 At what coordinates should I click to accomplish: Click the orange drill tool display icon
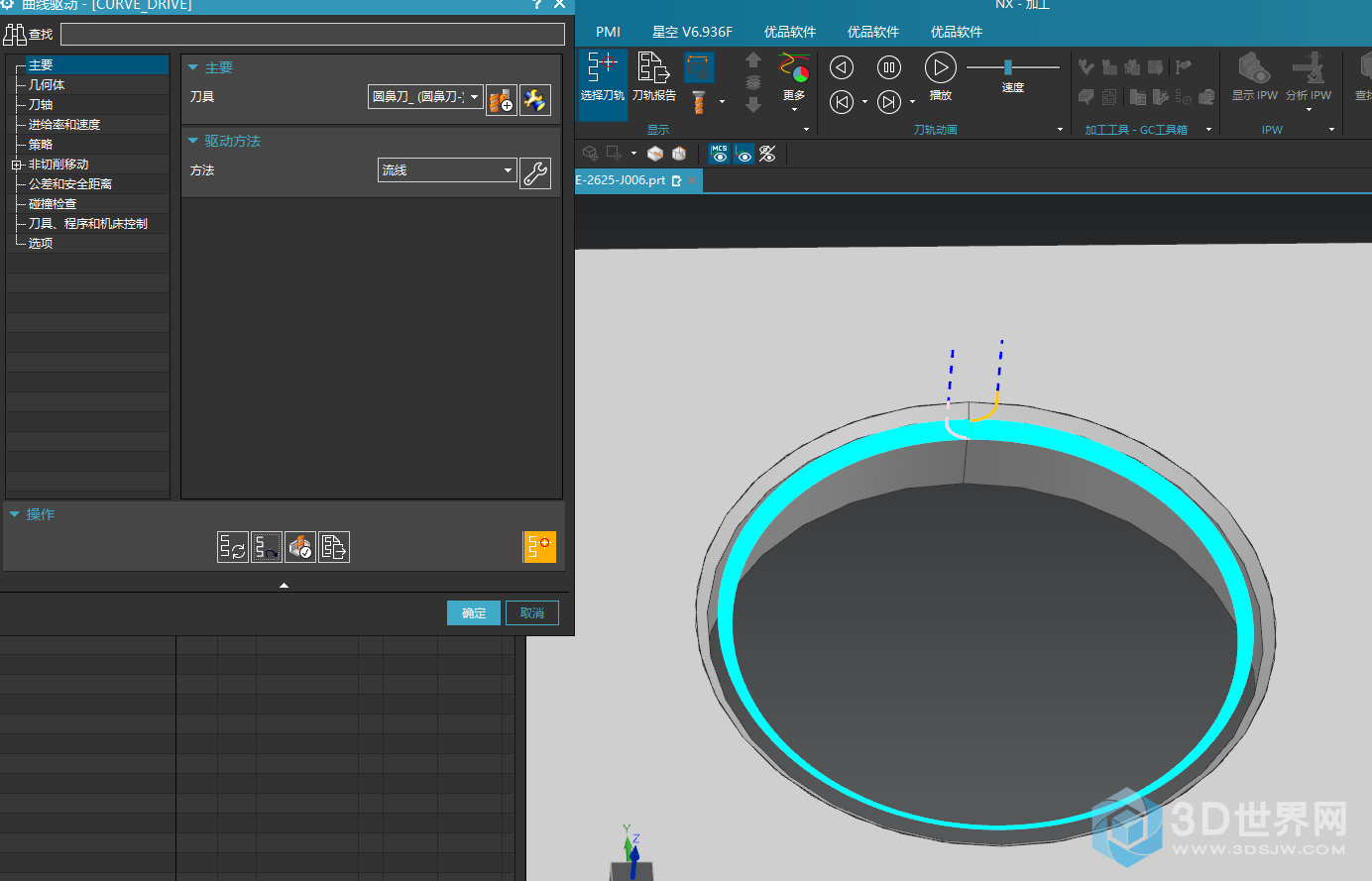[699, 102]
